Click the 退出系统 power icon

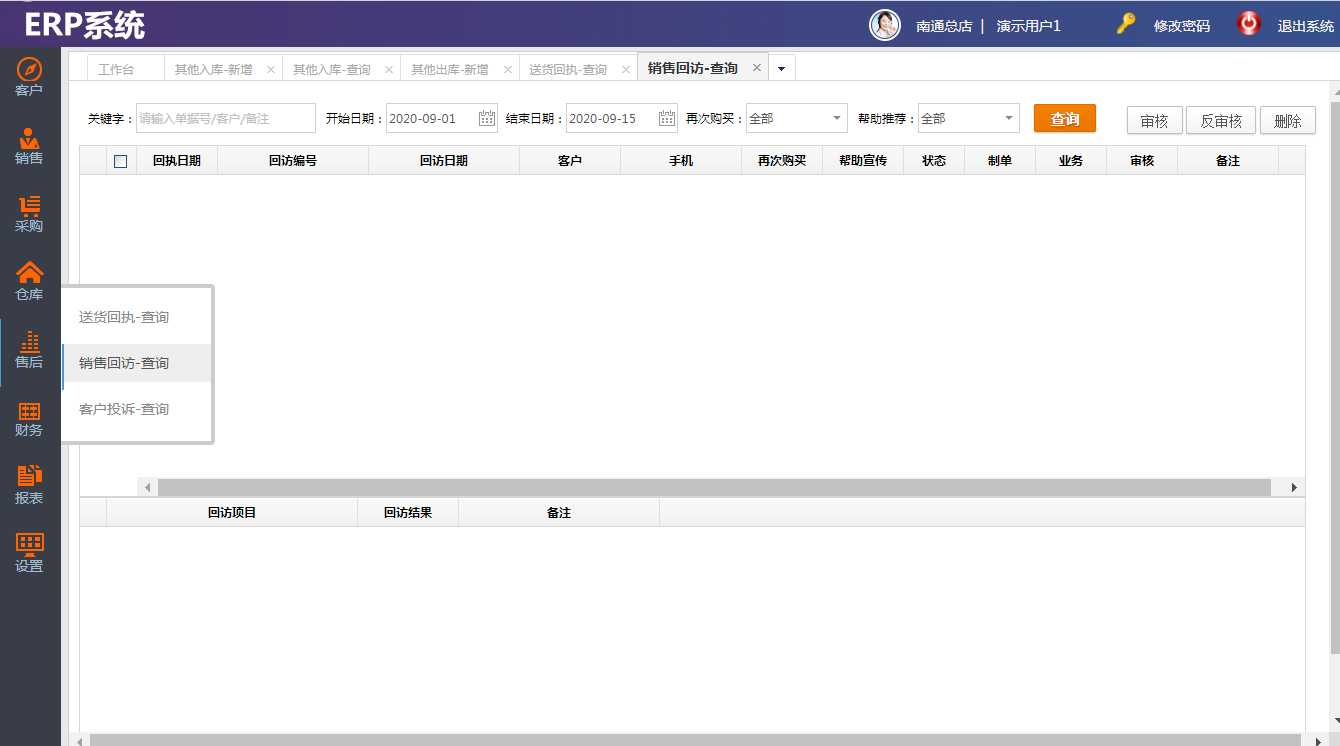(1249, 25)
